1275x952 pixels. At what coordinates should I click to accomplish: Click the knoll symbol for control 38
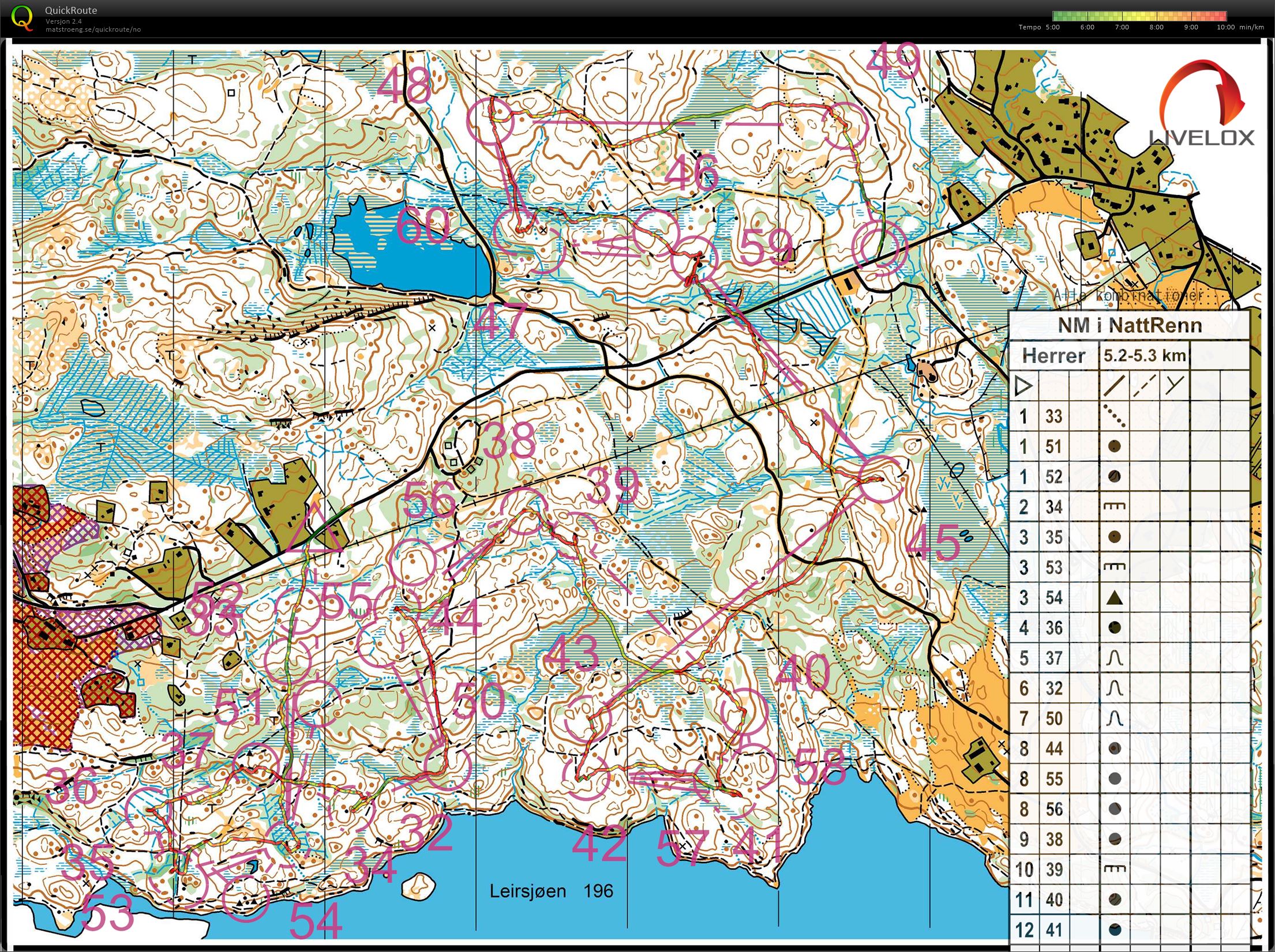tap(1115, 839)
